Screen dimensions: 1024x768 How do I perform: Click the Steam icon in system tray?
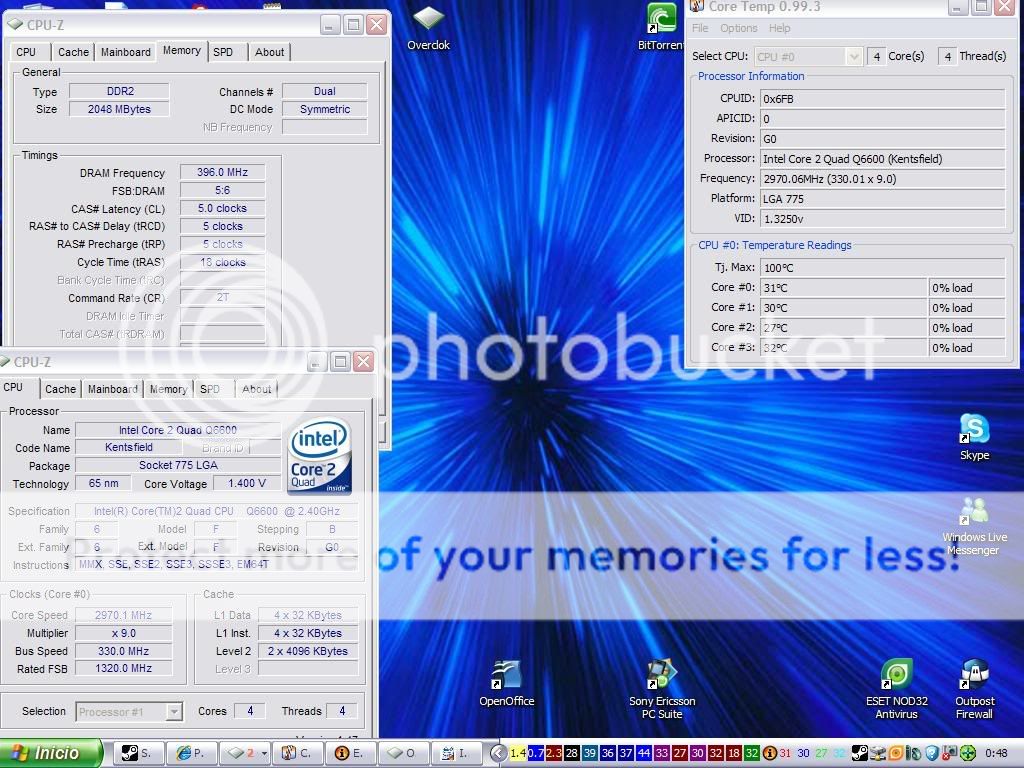click(860, 753)
